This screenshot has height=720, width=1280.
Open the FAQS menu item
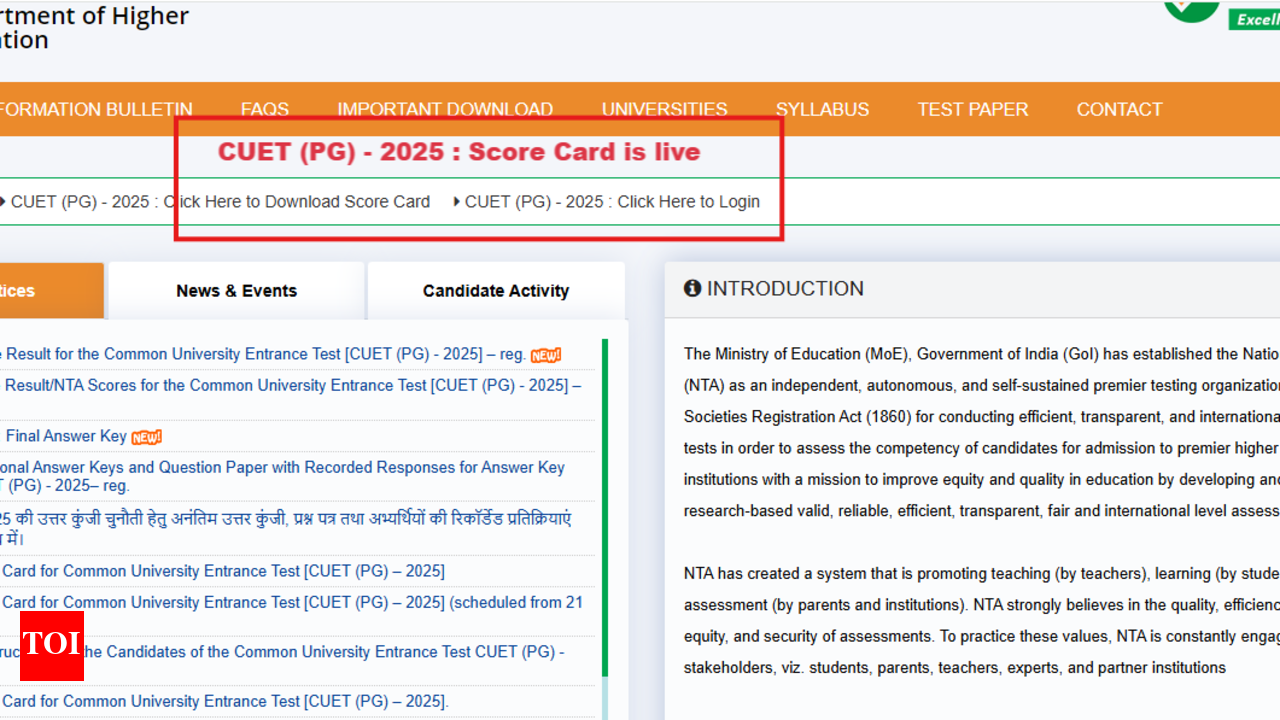tap(265, 110)
